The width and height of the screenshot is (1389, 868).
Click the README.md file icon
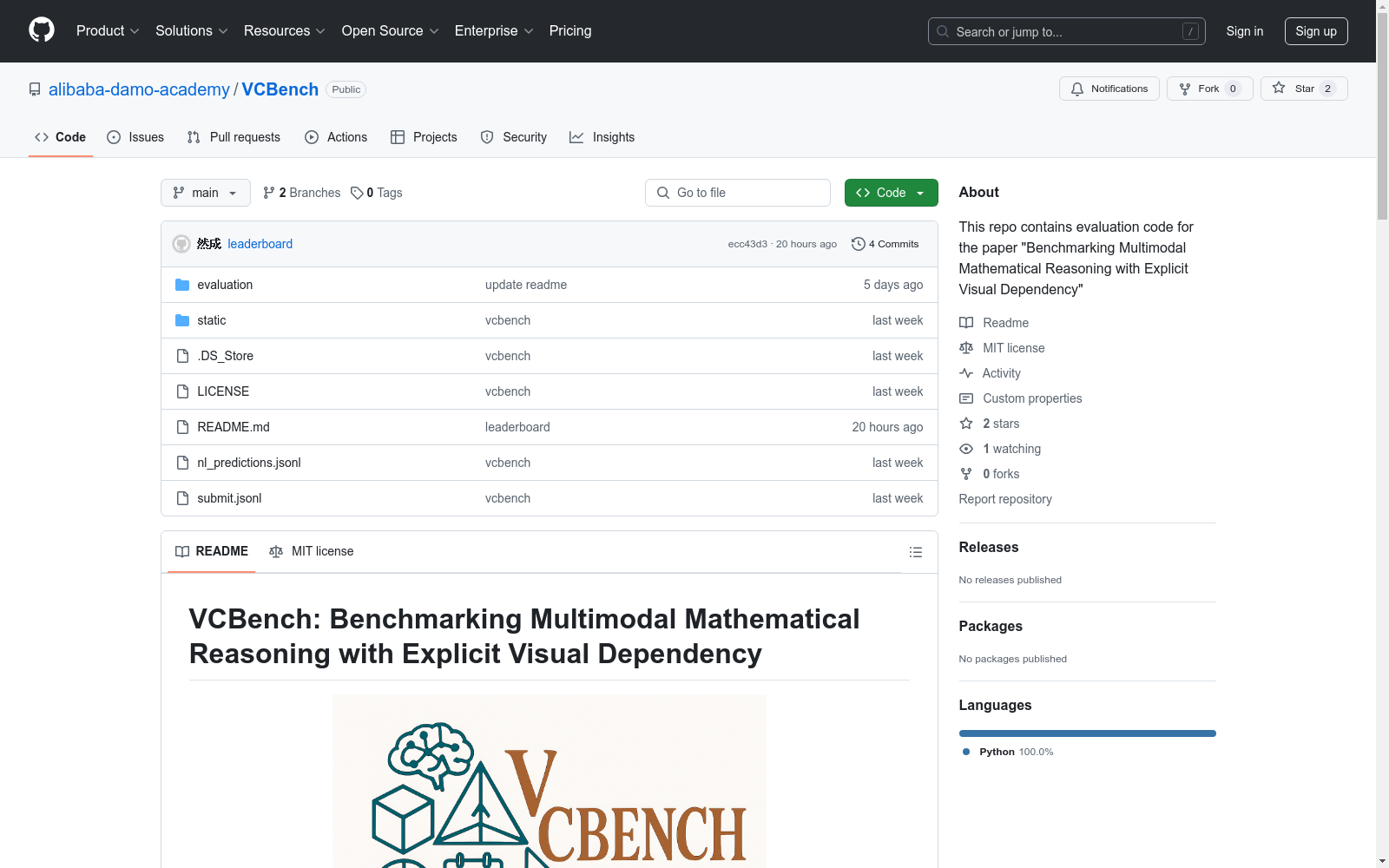point(182,427)
